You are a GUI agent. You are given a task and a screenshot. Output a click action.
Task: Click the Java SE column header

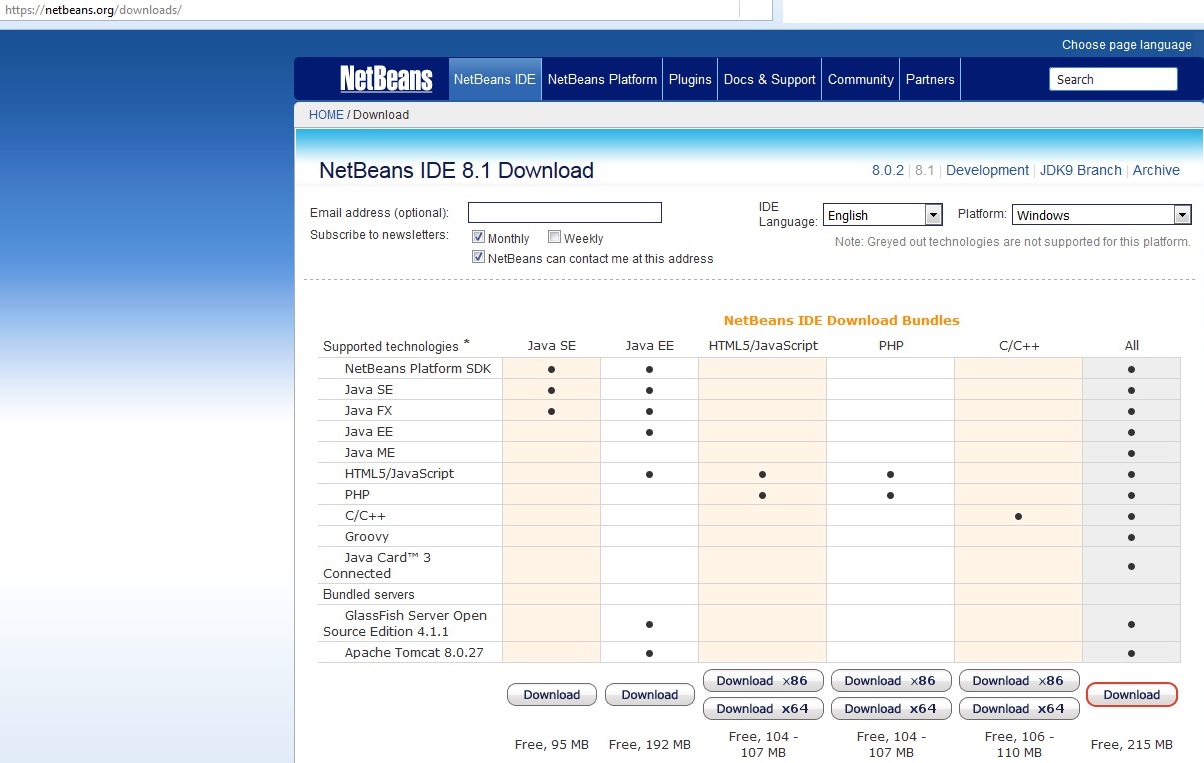[x=552, y=346]
